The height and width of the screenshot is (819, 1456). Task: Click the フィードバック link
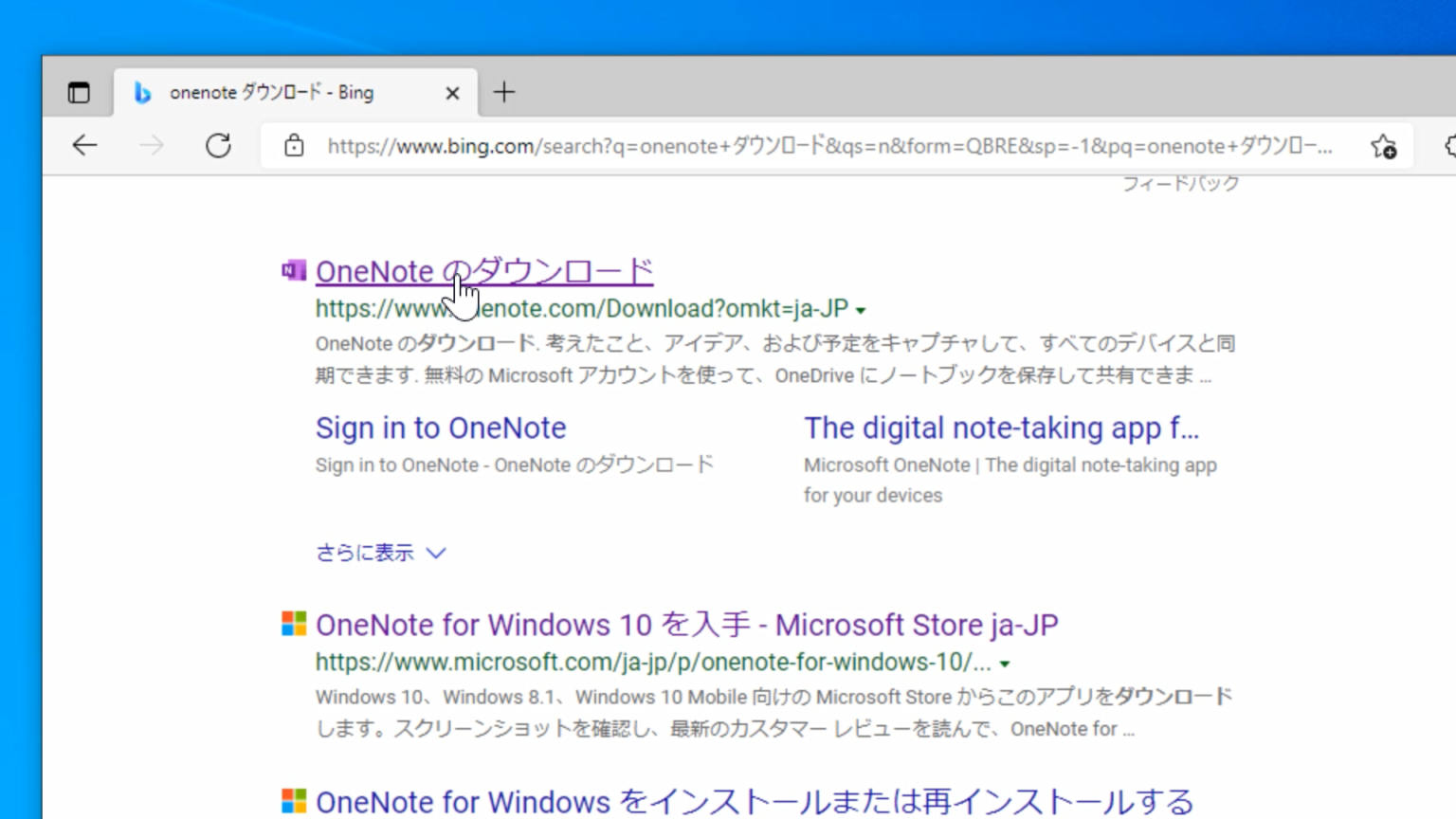(1180, 184)
